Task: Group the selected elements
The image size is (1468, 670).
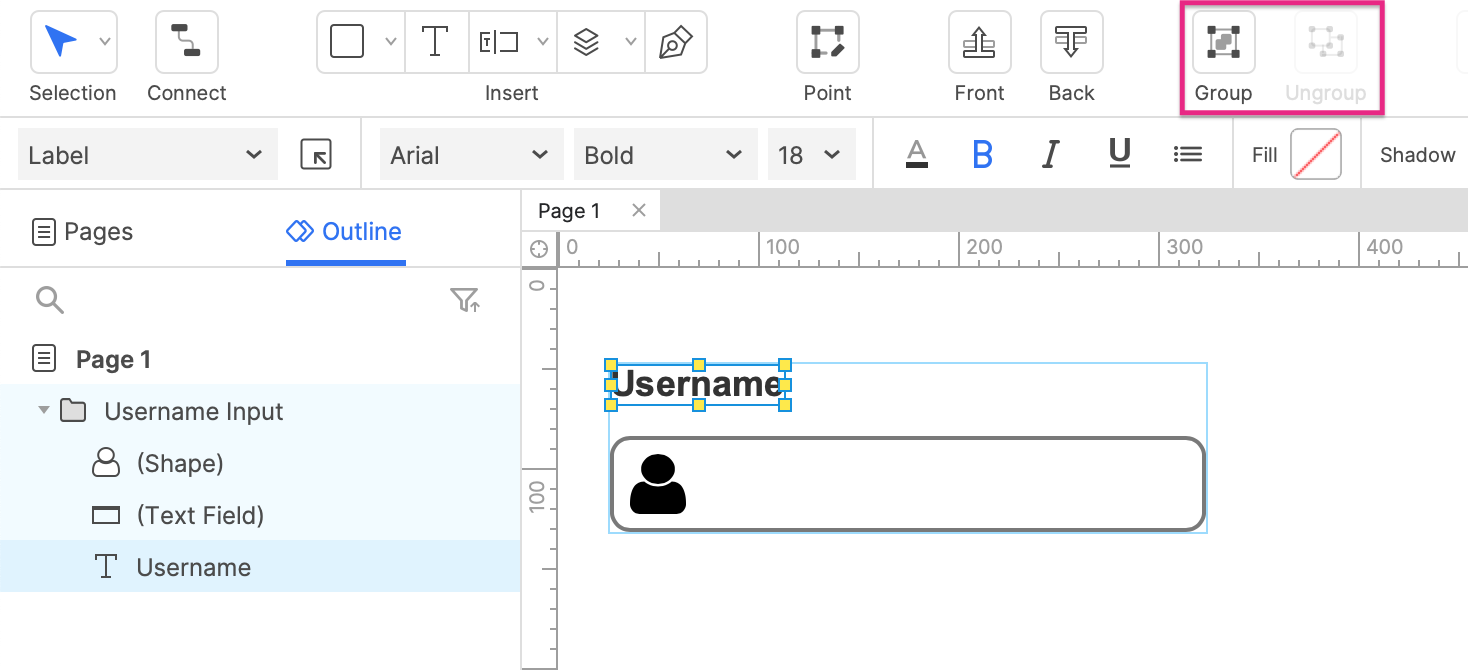Action: pyautogui.click(x=1223, y=42)
